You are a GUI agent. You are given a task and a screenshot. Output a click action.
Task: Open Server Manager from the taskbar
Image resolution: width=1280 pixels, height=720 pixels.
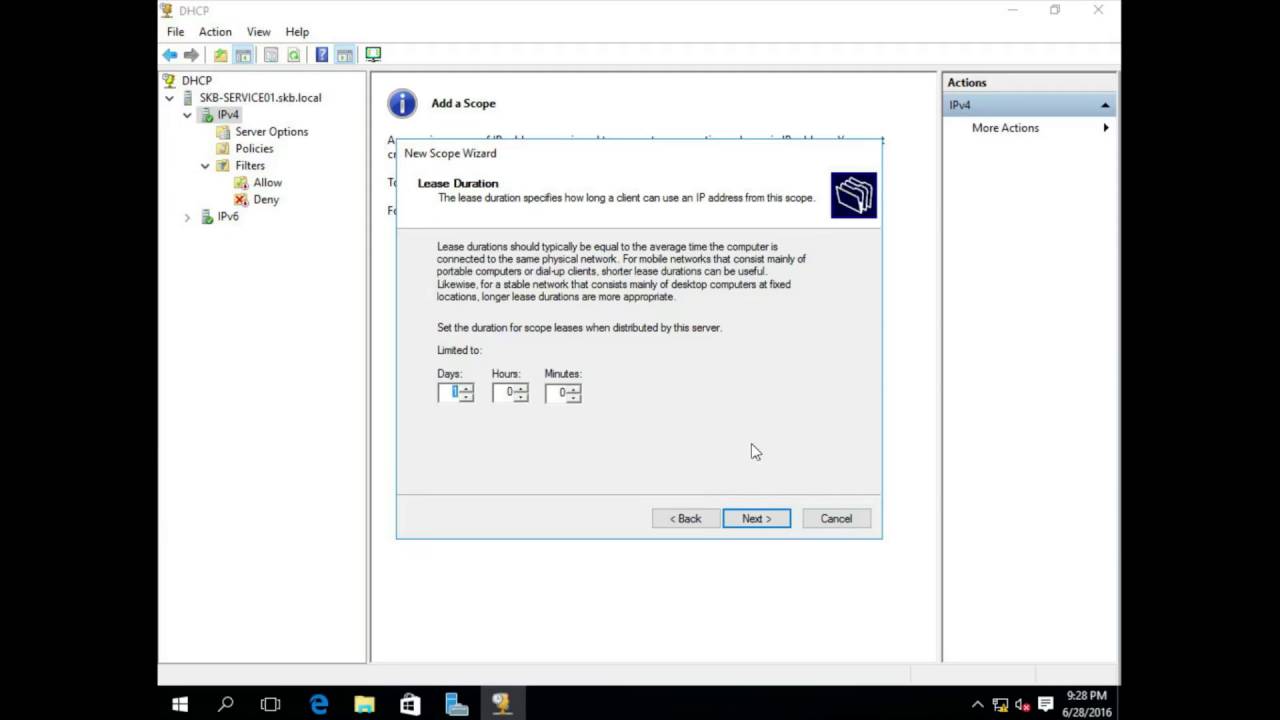[x=456, y=704]
